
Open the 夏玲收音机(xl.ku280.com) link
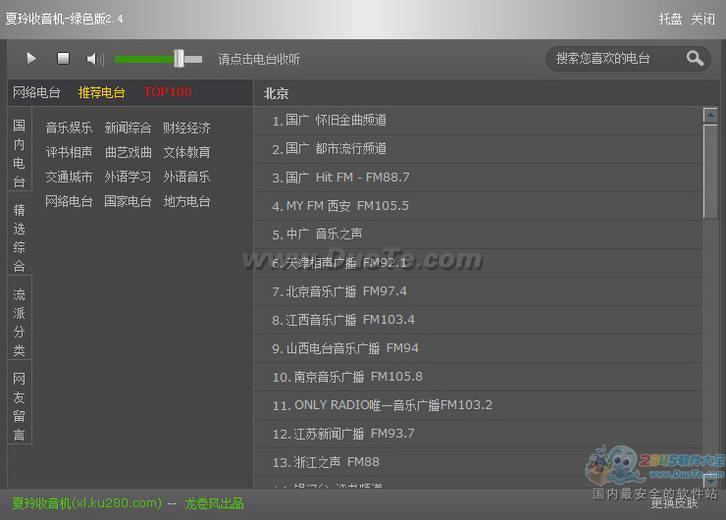88,503
